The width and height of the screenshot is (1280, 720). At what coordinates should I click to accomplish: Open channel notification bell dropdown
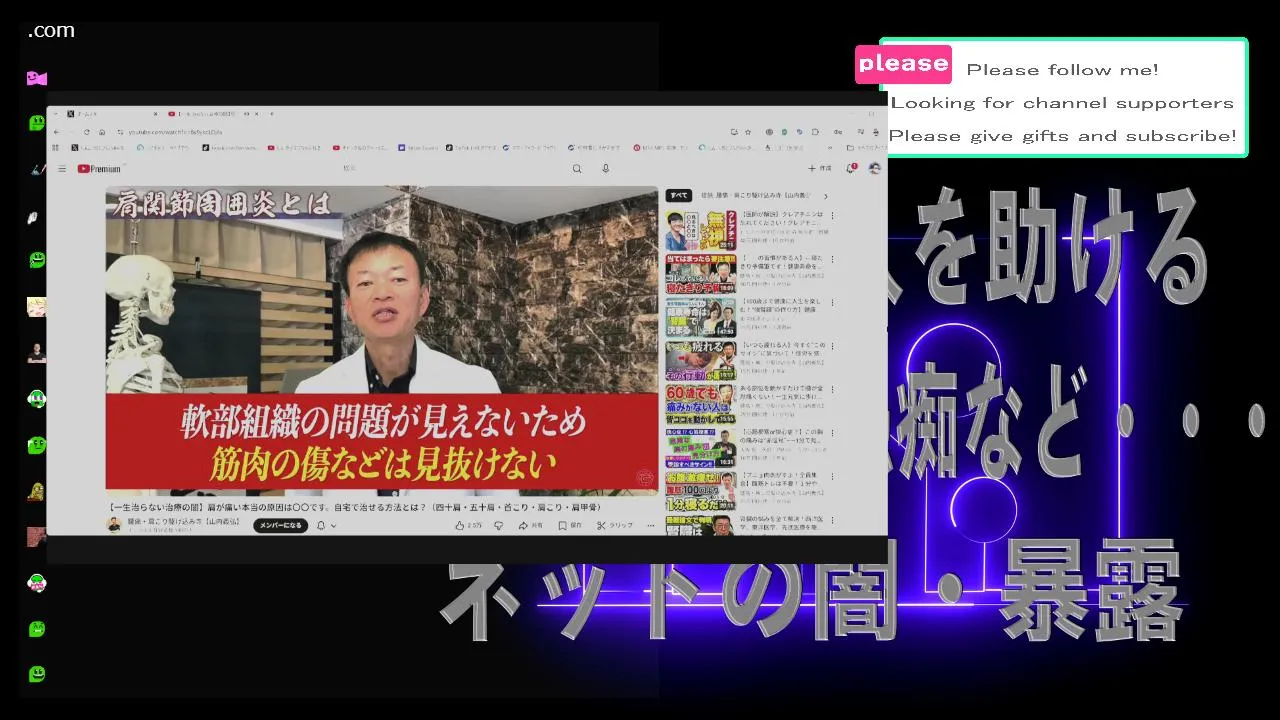click(326, 525)
